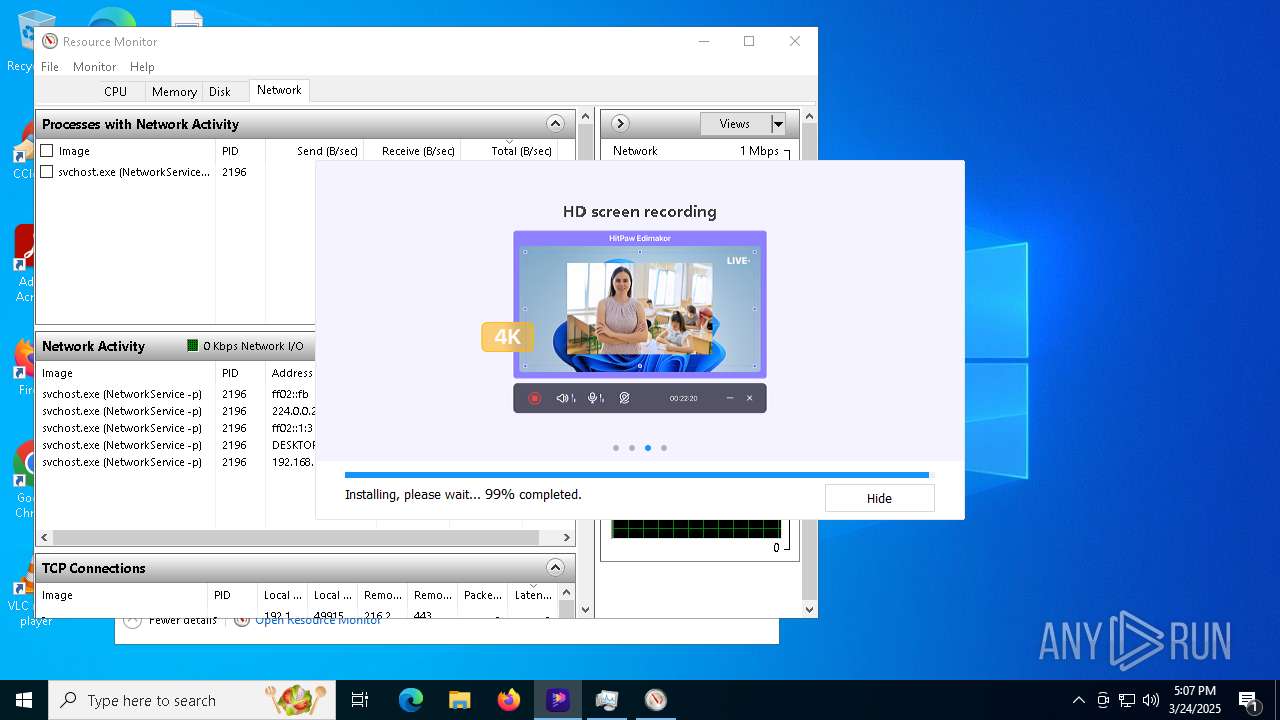Viewport: 1280px width, 720px height.
Task: Launch Microsoft Edge from the taskbar
Action: pos(411,700)
